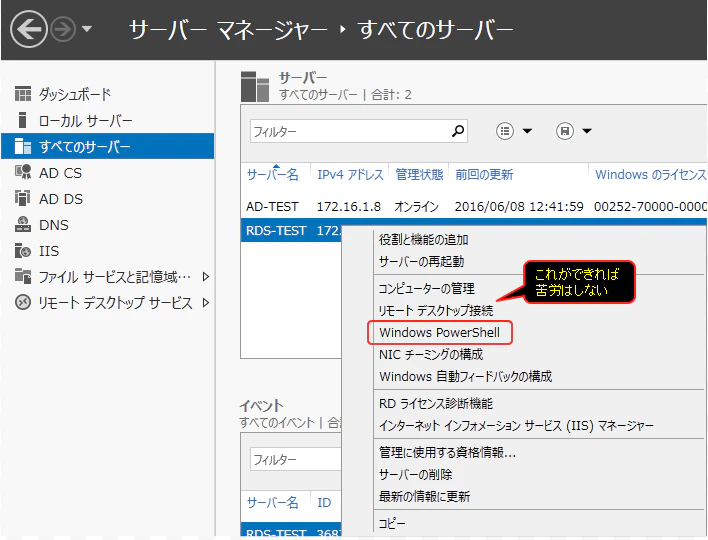Click the list criteria icon by filter

(505, 131)
